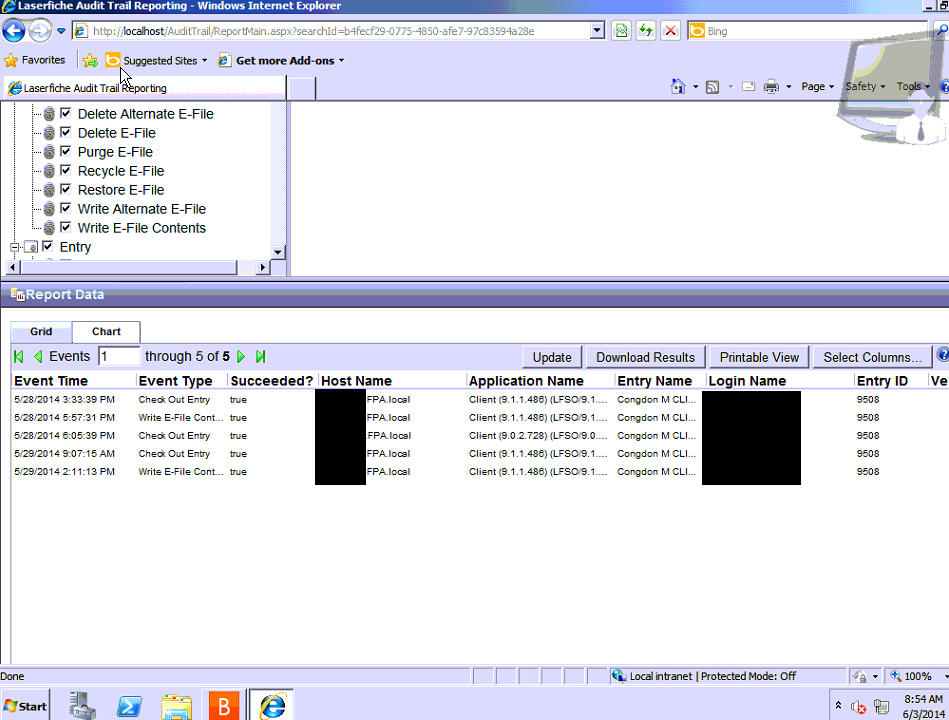Collapse the Entry tree node
The width and height of the screenshot is (949, 720).
15,247
